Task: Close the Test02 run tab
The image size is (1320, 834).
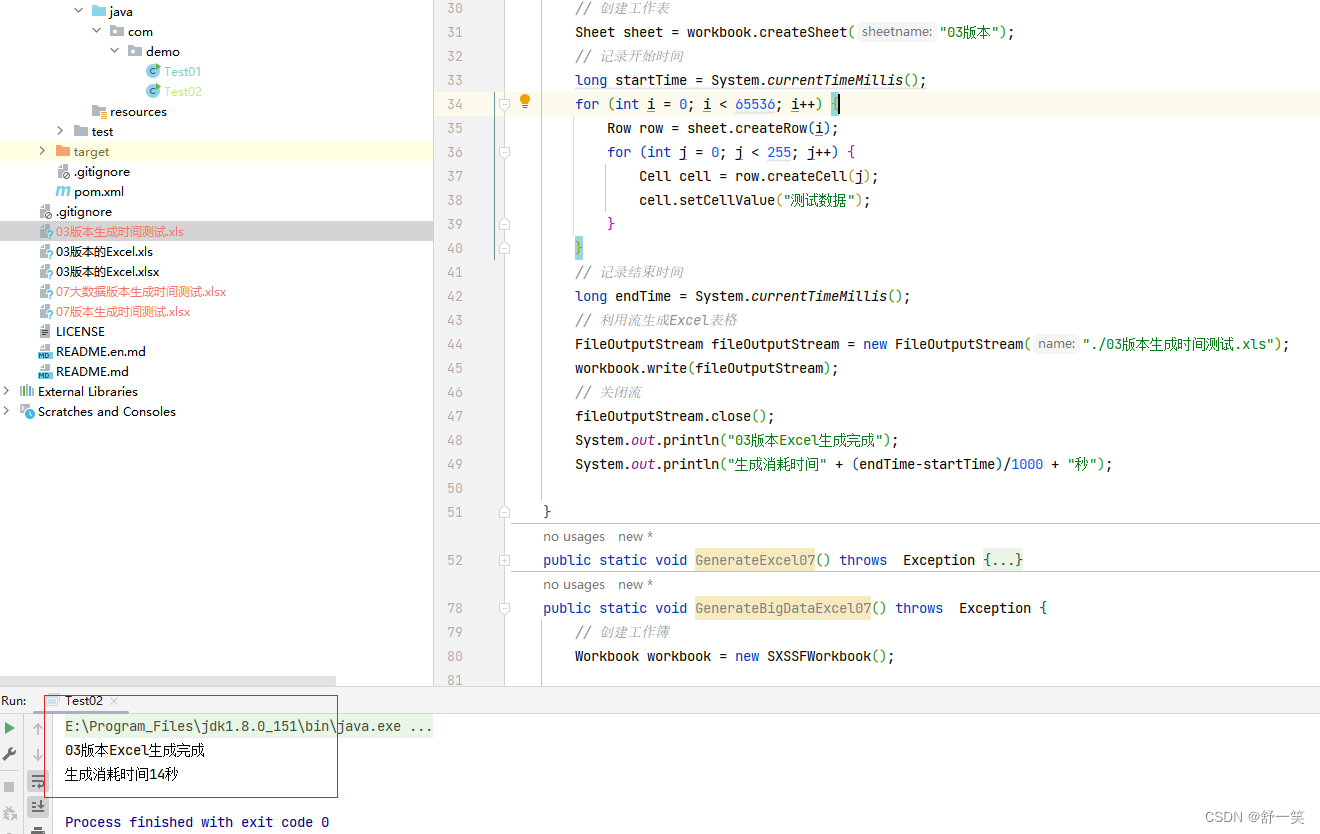Action: (x=114, y=701)
